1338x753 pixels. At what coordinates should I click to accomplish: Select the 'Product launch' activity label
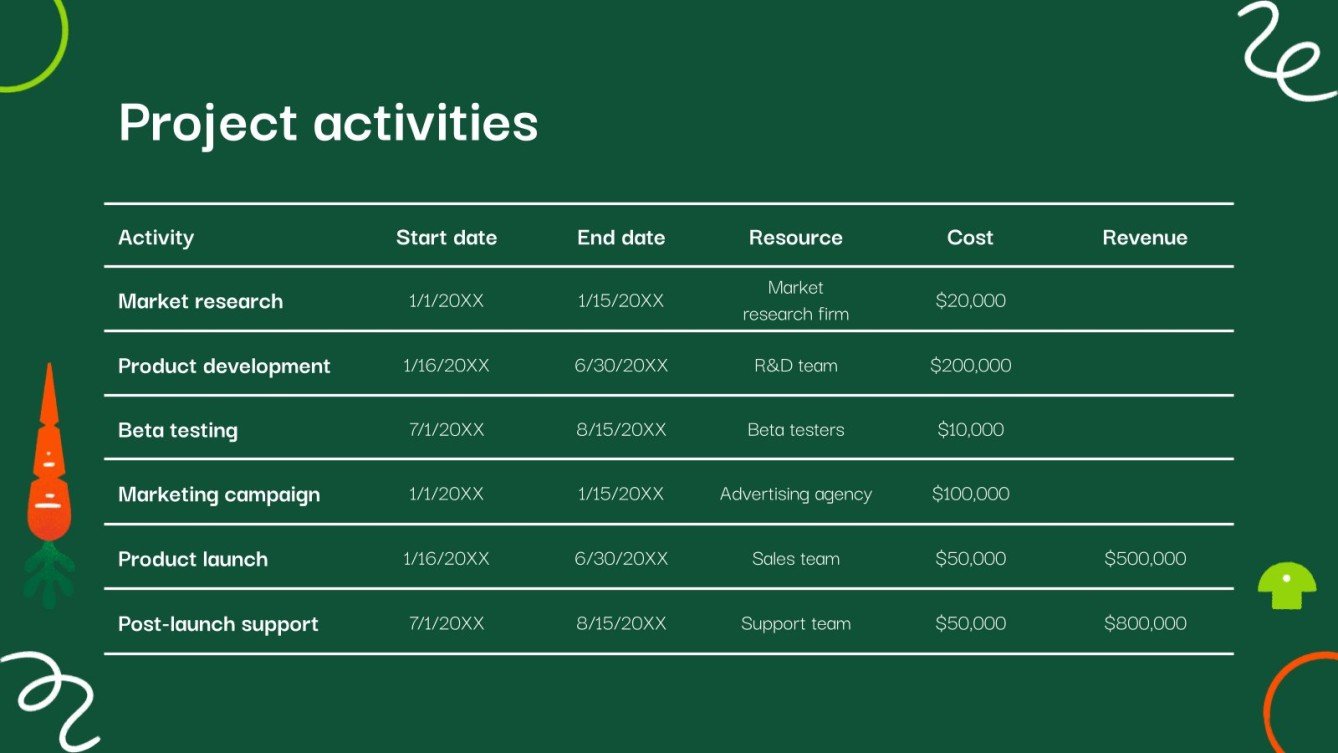[193, 559]
